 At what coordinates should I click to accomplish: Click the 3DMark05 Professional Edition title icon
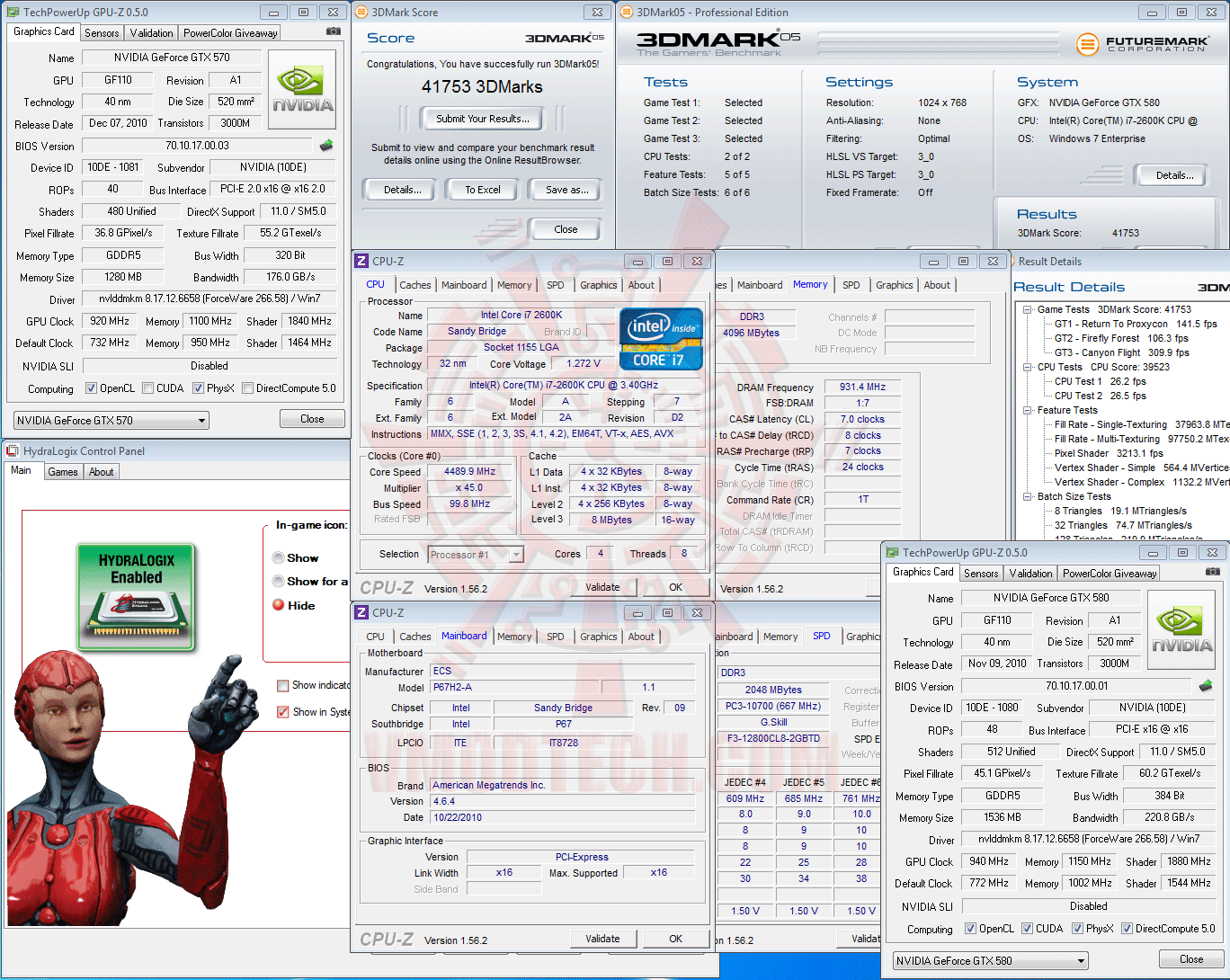[627, 13]
